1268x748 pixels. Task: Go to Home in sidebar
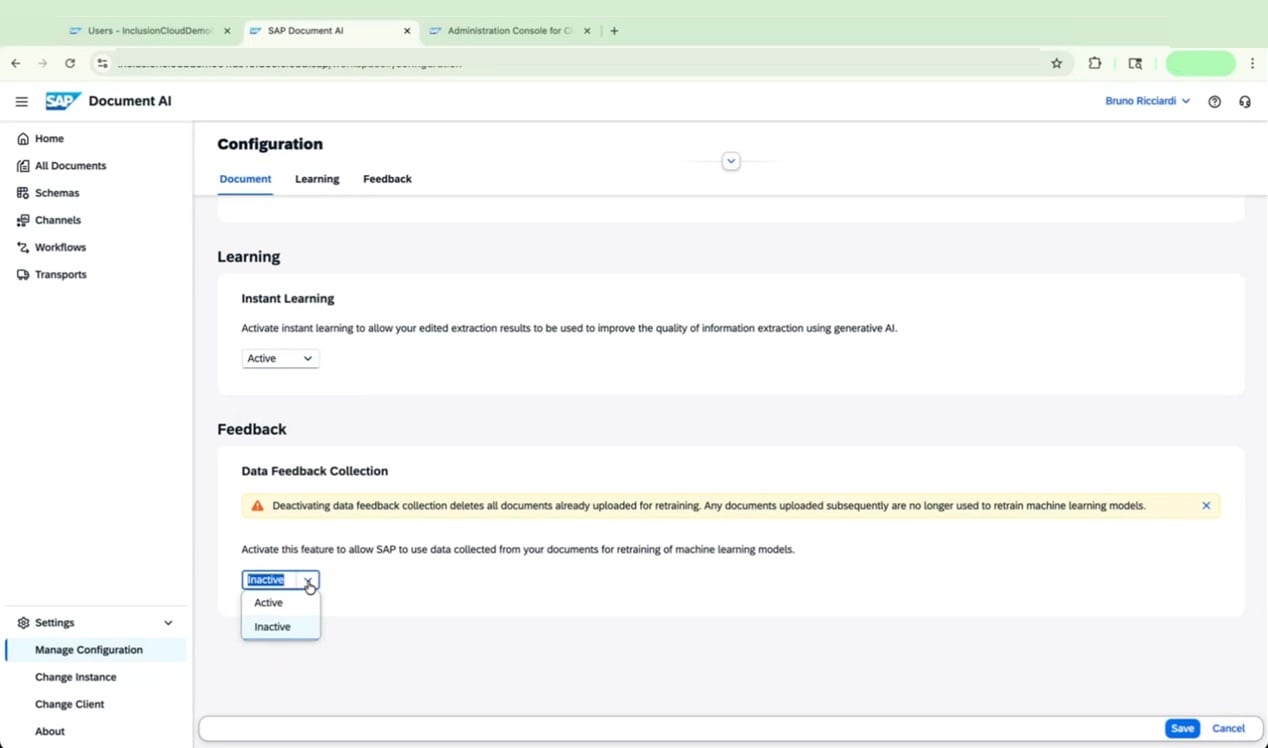pyautogui.click(x=96, y=139)
